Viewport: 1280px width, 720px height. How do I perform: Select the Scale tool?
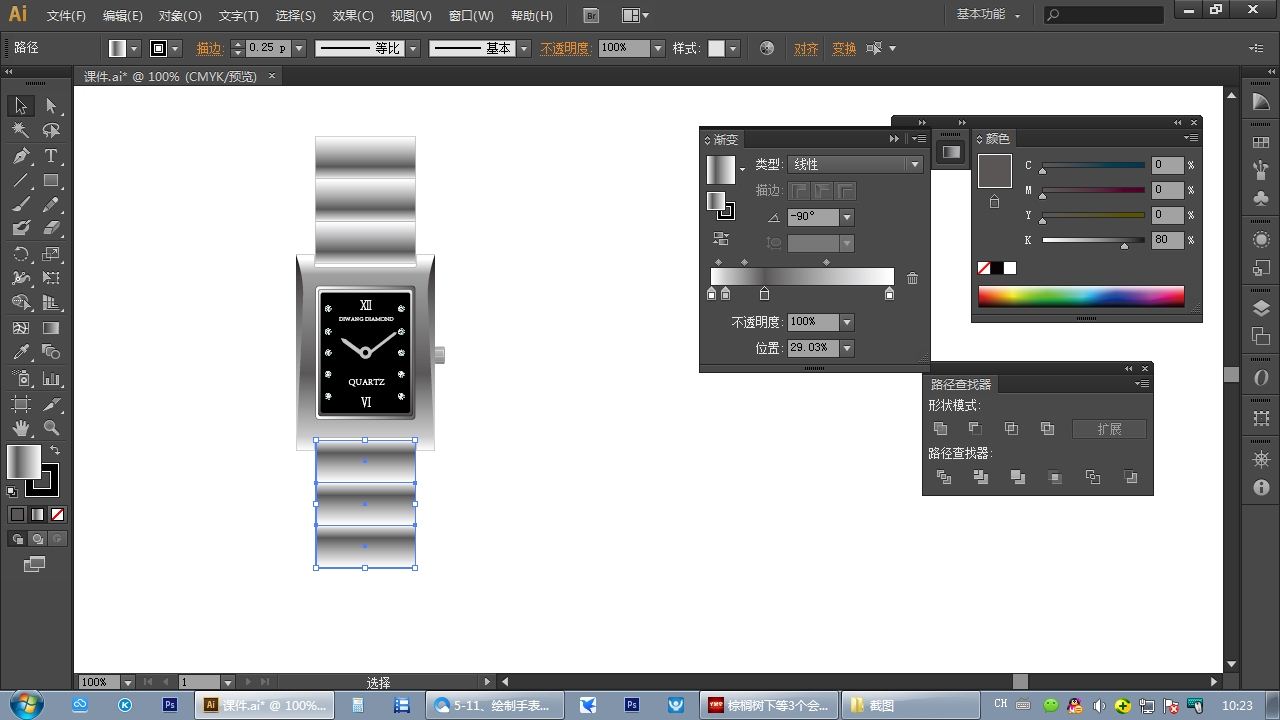[x=51, y=254]
